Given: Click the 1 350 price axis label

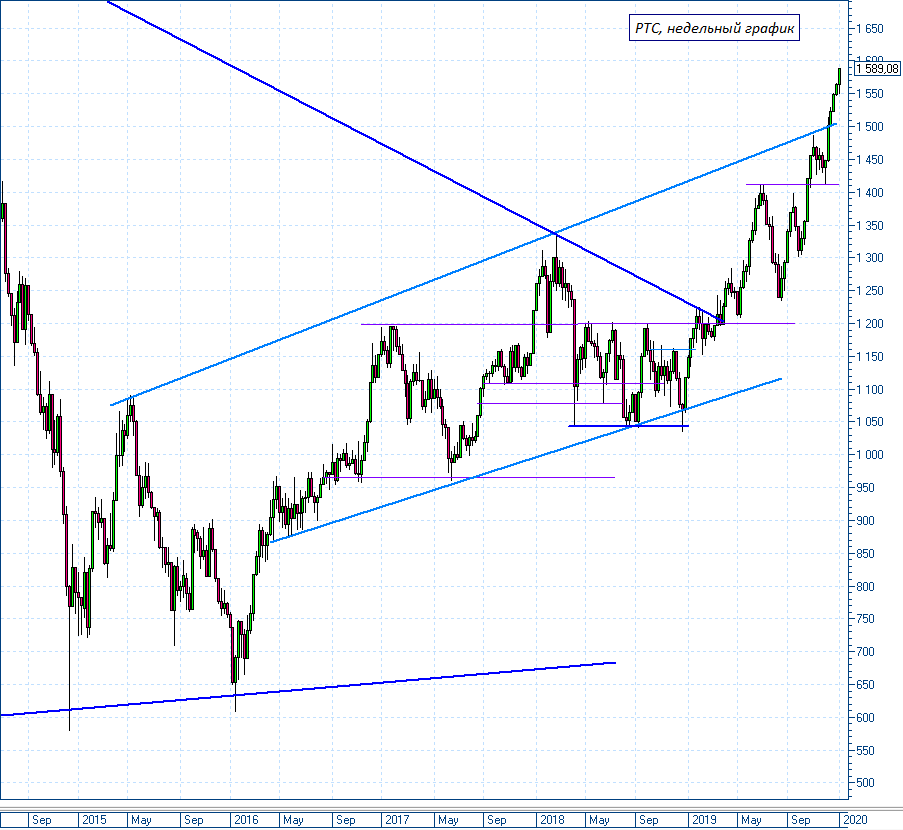Looking at the screenshot, I should point(869,225).
